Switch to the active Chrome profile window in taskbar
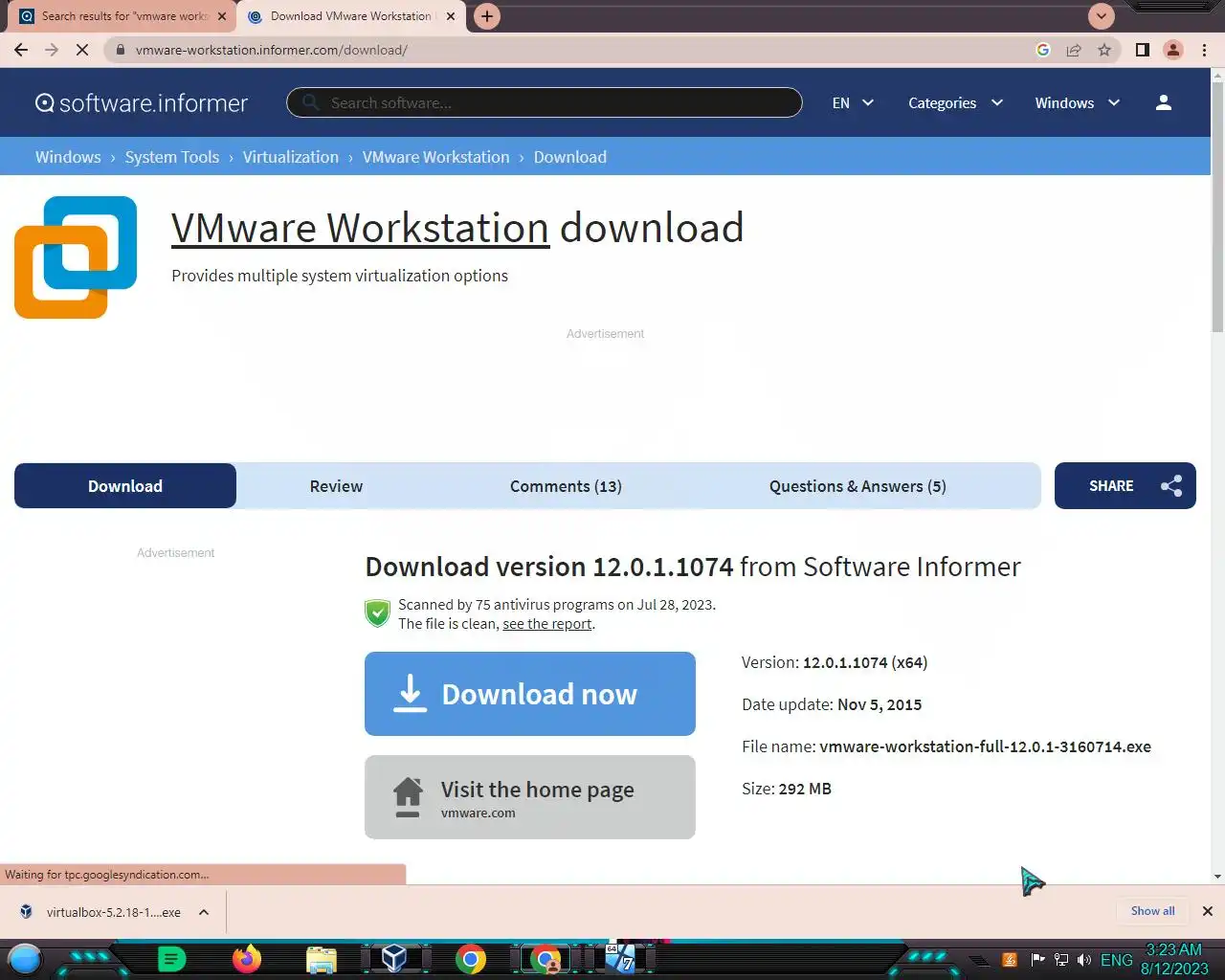Screen dimensions: 1225x980 click(x=546, y=958)
